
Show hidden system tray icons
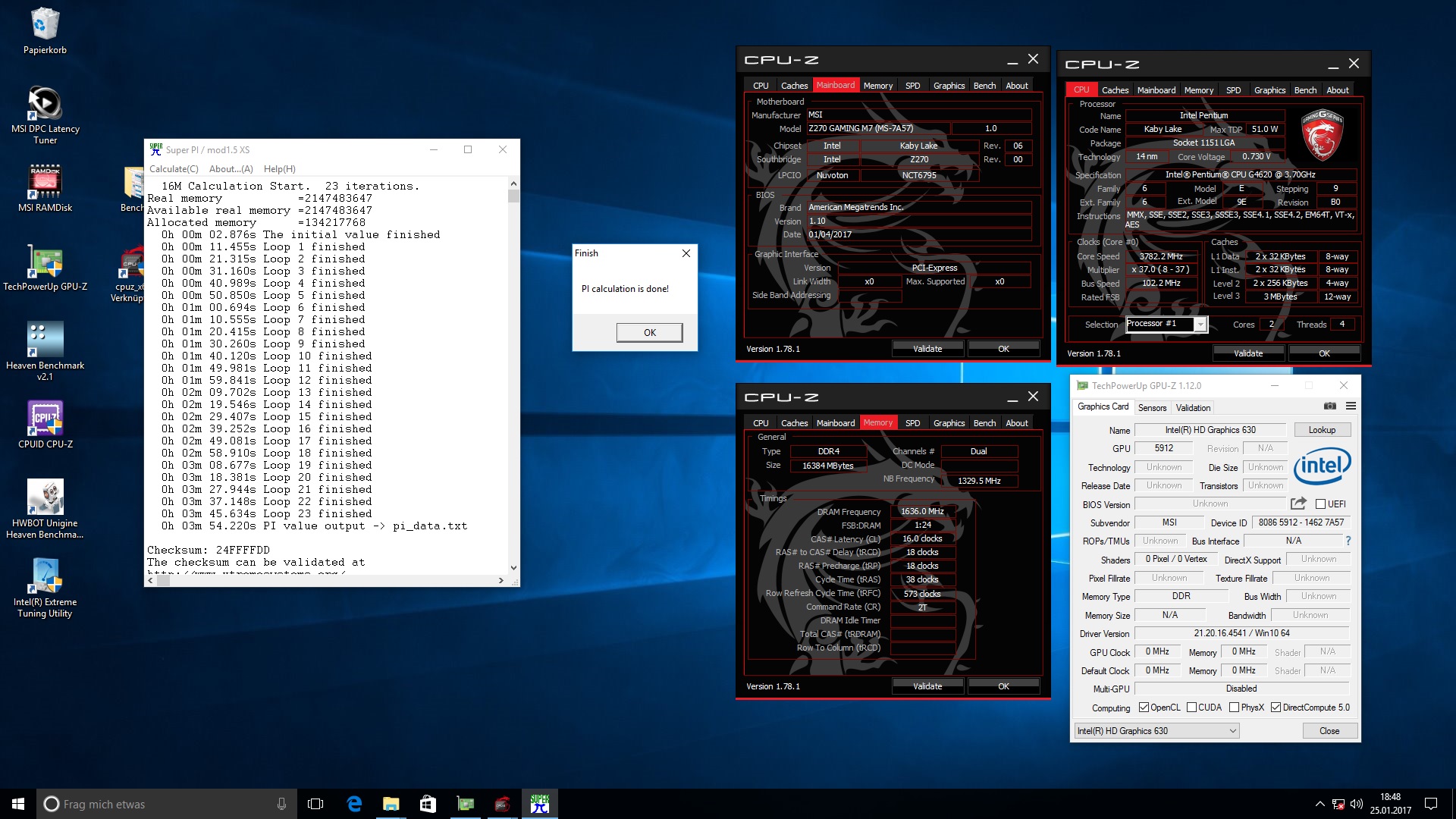point(1319,804)
